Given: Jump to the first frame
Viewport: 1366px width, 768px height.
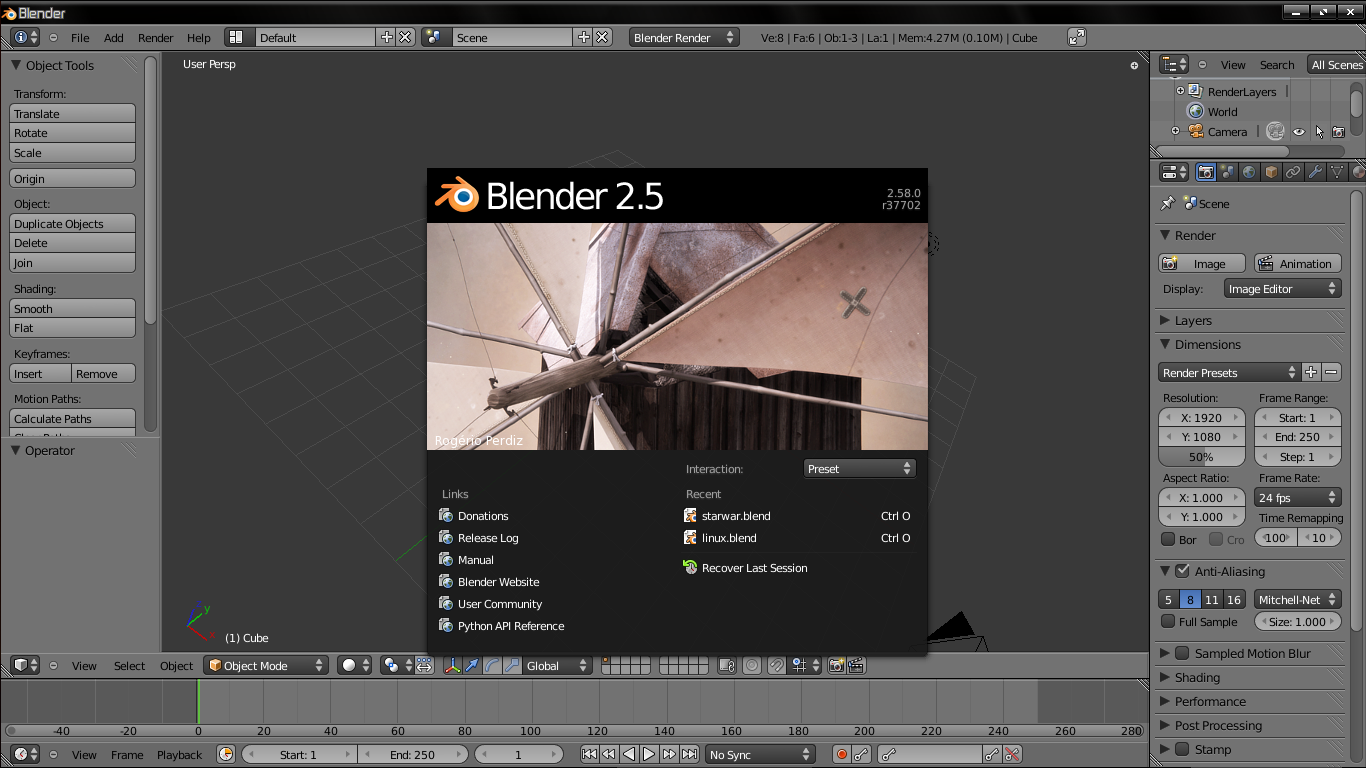Looking at the screenshot, I should 589,755.
